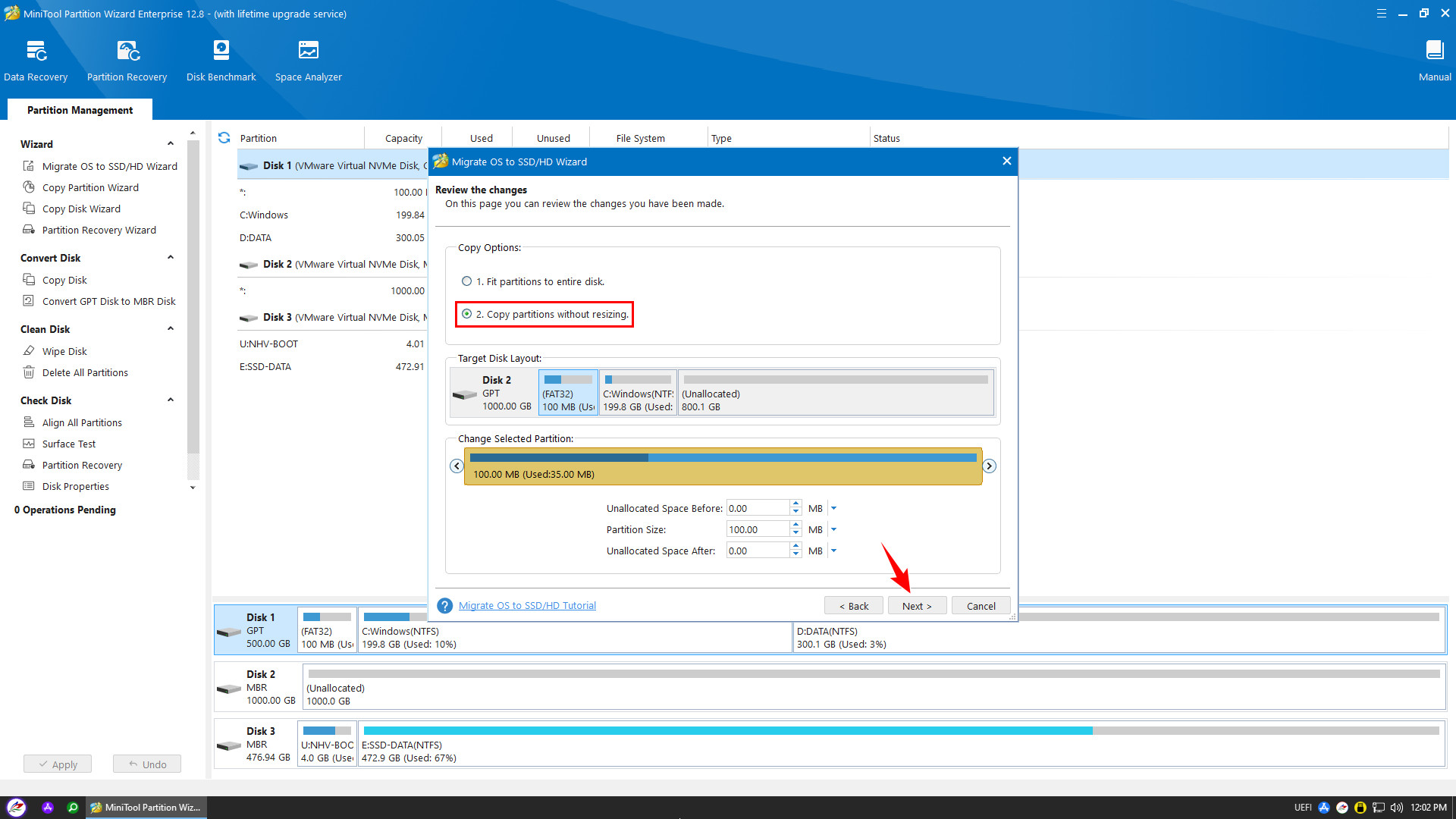Collapse the Convert Disk section
Image resolution: width=1456 pixels, height=819 pixels.
click(171, 258)
